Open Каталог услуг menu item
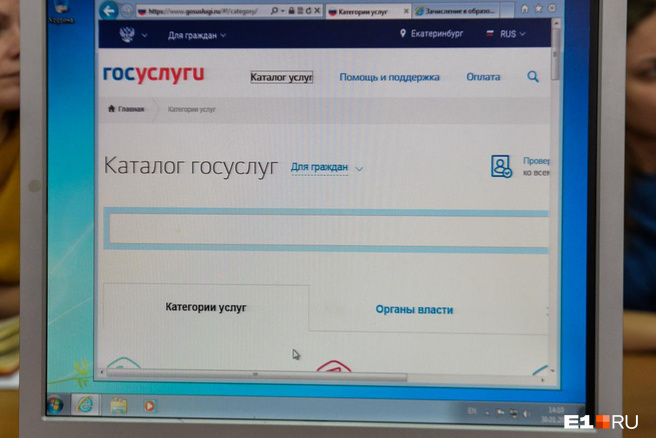This screenshot has height=438, width=656. pyautogui.click(x=282, y=77)
